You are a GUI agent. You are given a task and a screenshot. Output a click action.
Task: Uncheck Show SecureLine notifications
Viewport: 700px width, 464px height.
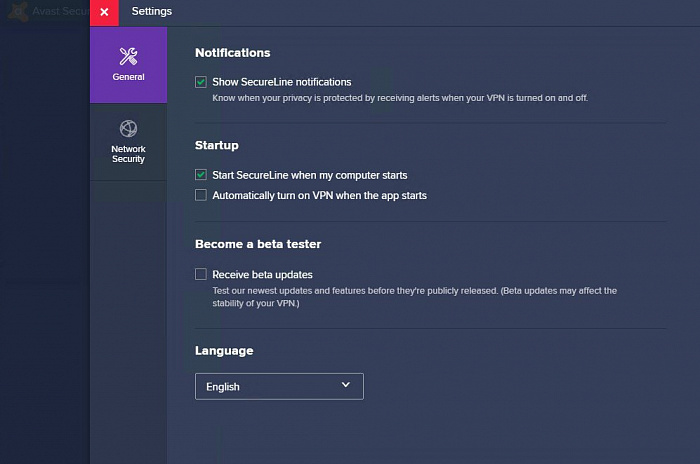tap(201, 82)
